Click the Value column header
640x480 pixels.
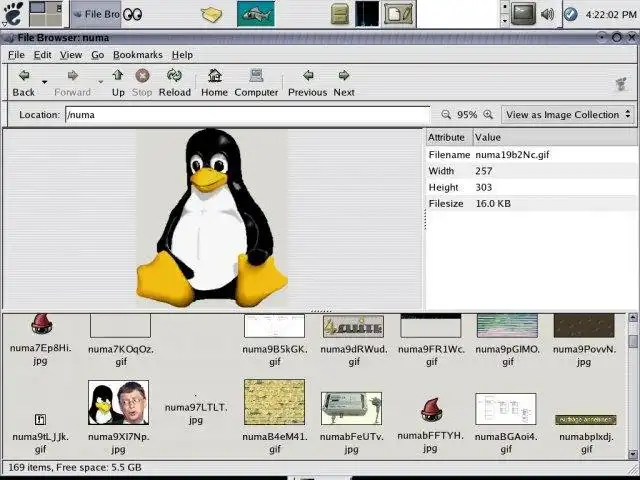tap(556, 137)
